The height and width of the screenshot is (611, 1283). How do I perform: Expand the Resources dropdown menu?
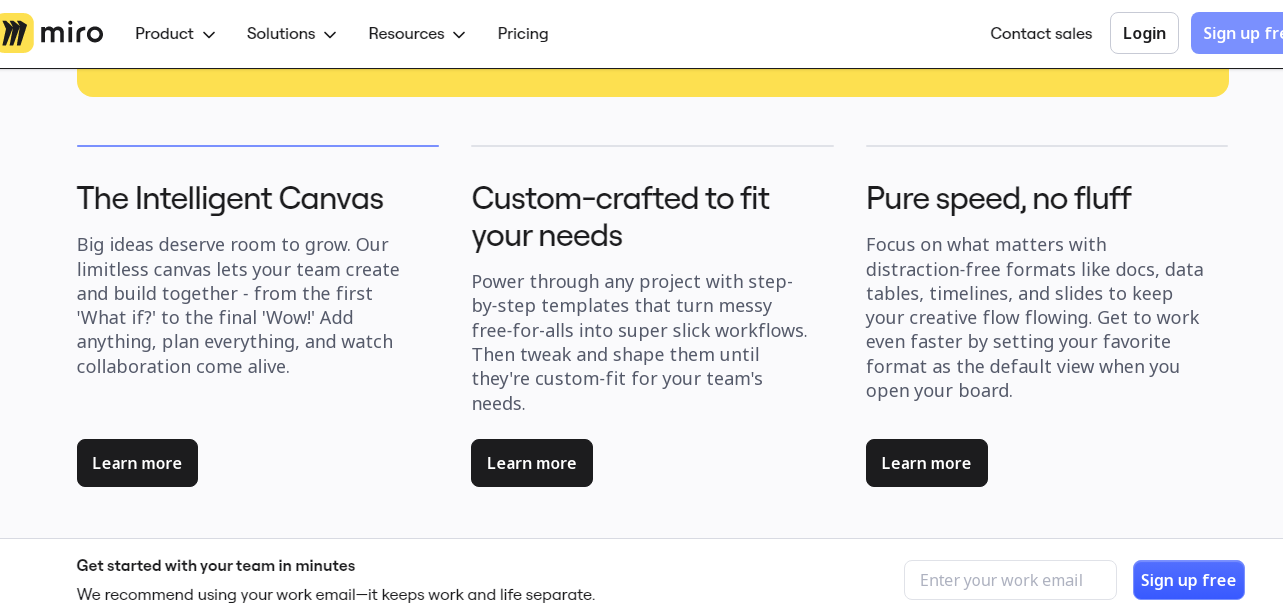pos(416,34)
